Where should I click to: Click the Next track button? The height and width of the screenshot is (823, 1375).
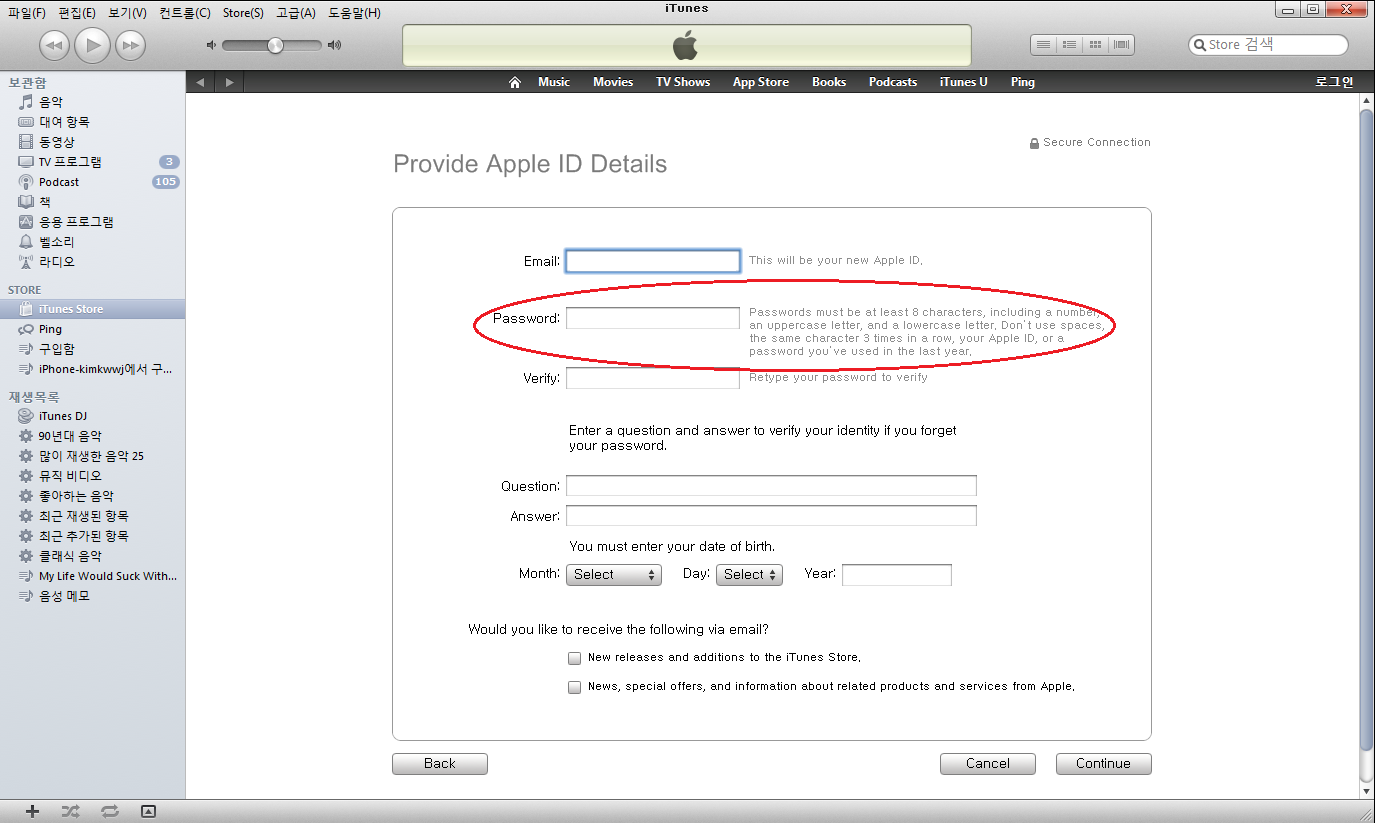(130, 45)
